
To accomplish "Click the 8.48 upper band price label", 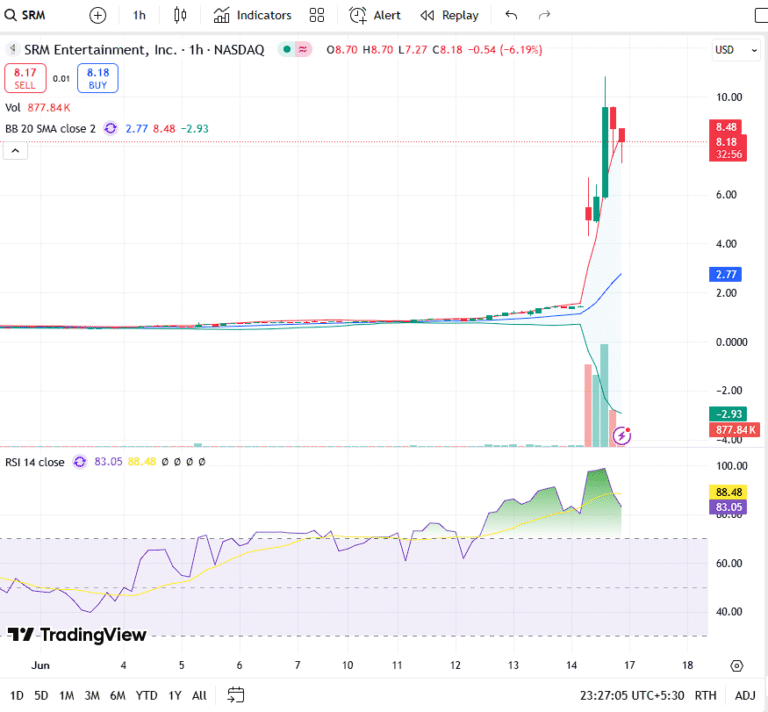I will 726,127.
